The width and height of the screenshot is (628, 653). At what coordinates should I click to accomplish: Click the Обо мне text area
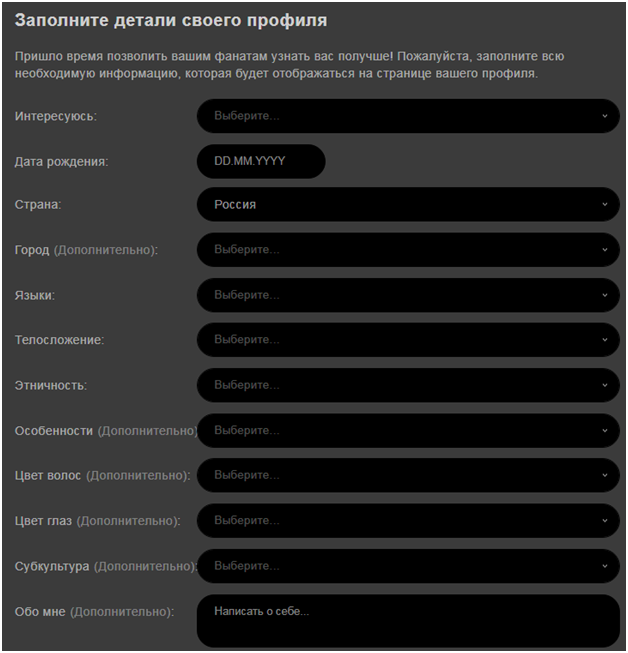click(408, 621)
